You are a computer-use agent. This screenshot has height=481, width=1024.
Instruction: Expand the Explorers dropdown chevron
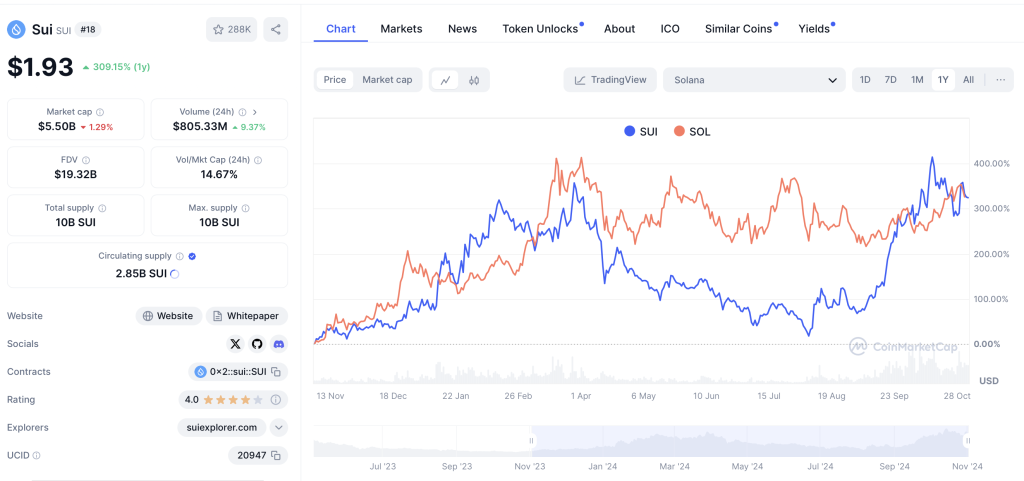pos(278,427)
